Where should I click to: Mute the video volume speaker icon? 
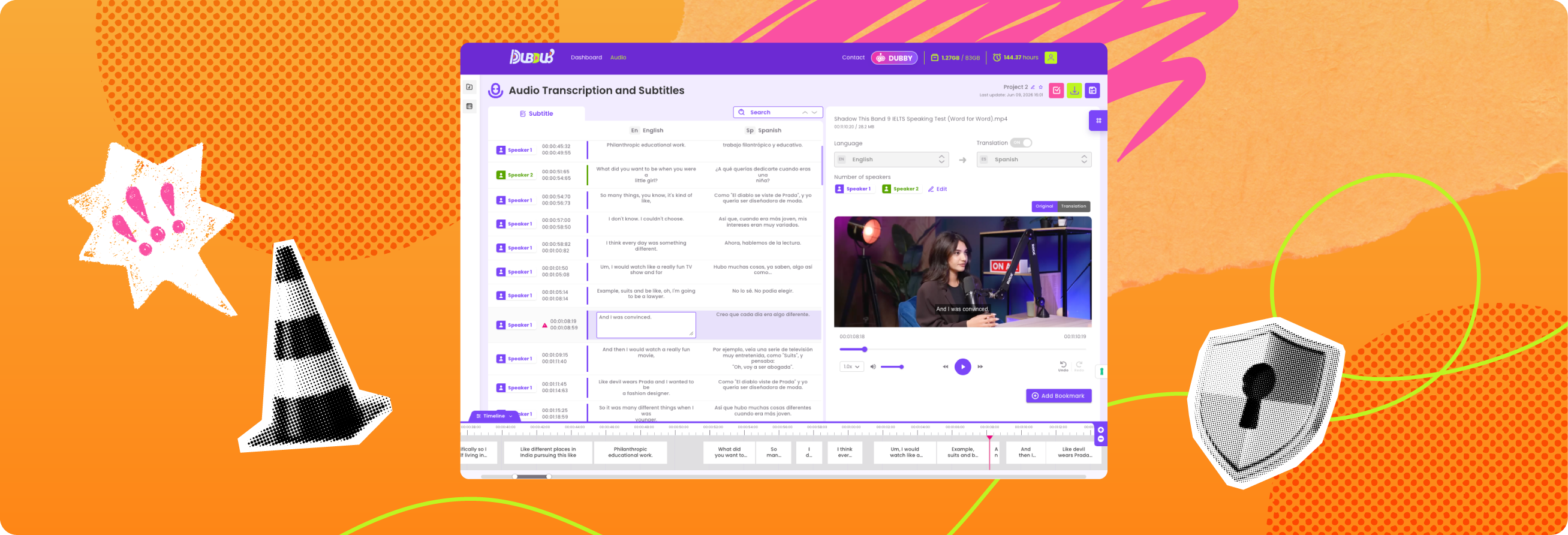coord(873,366)
